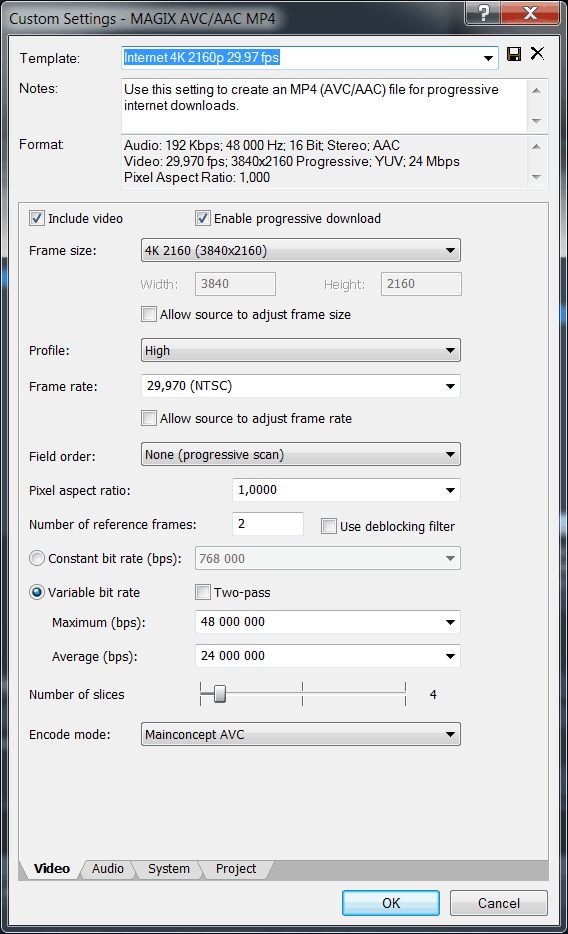
Task: Delete template using the X icon
Action: click(537, 54)
